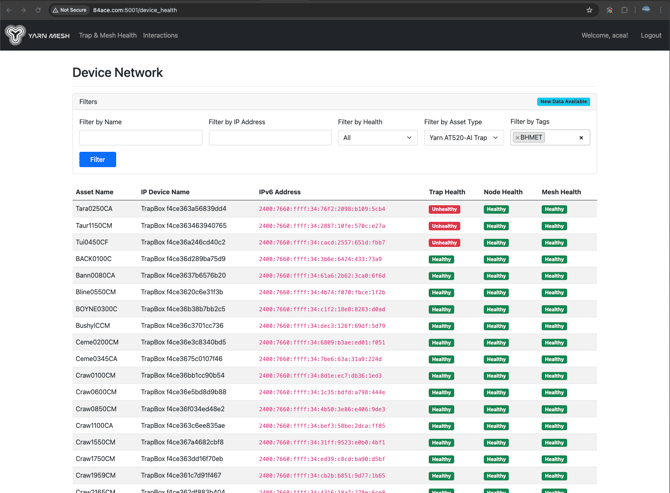Click the Yarn Mesh logo icon

[15, 35]
